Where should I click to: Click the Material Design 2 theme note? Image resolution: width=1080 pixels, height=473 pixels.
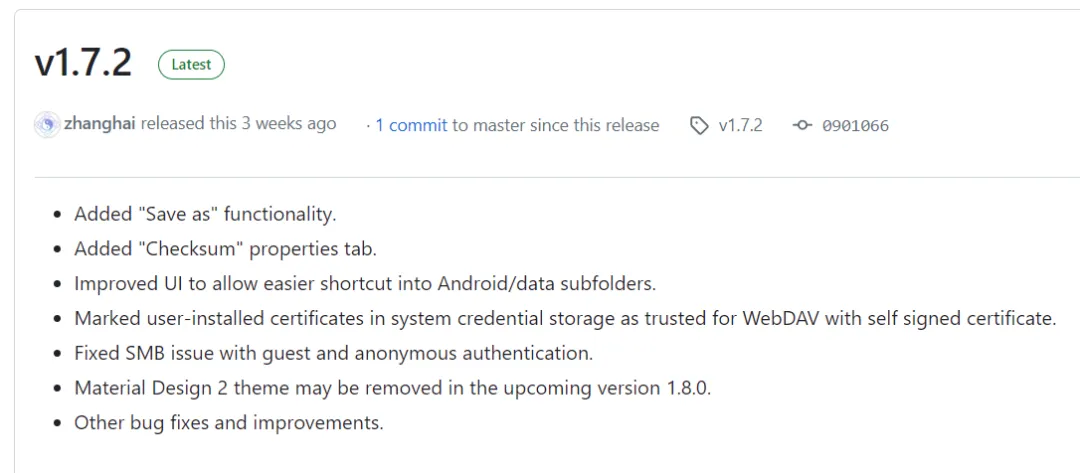392,388
